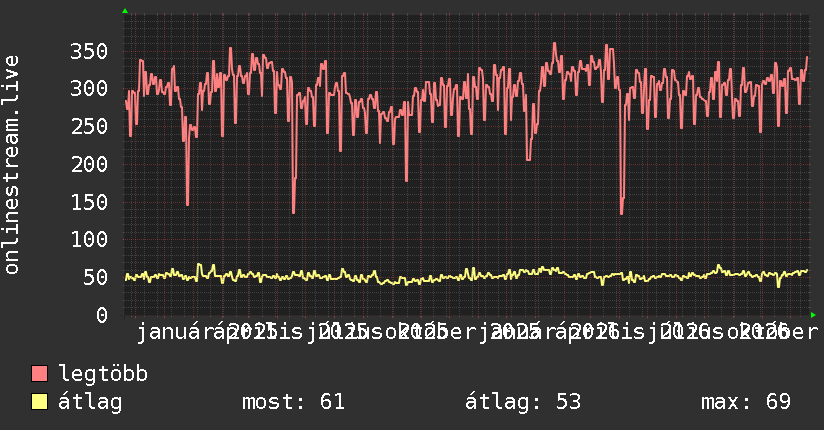The width and height of the screenshot is (824, 430).
Task: Click the legtöbb legend label
Action: point(103,373)
